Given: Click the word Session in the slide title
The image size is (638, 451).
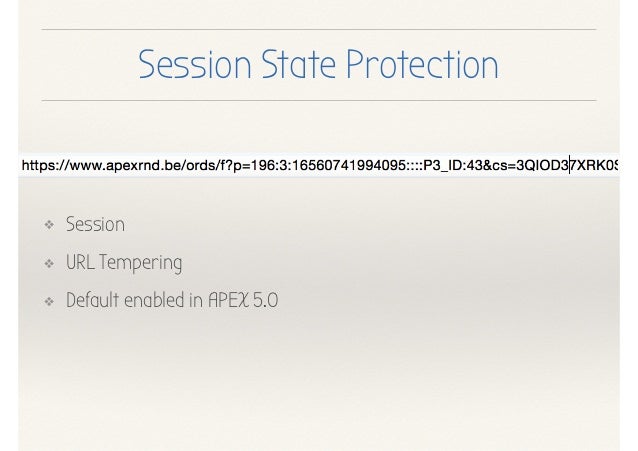Looking at the screenshot, I should tap(195, 64).
